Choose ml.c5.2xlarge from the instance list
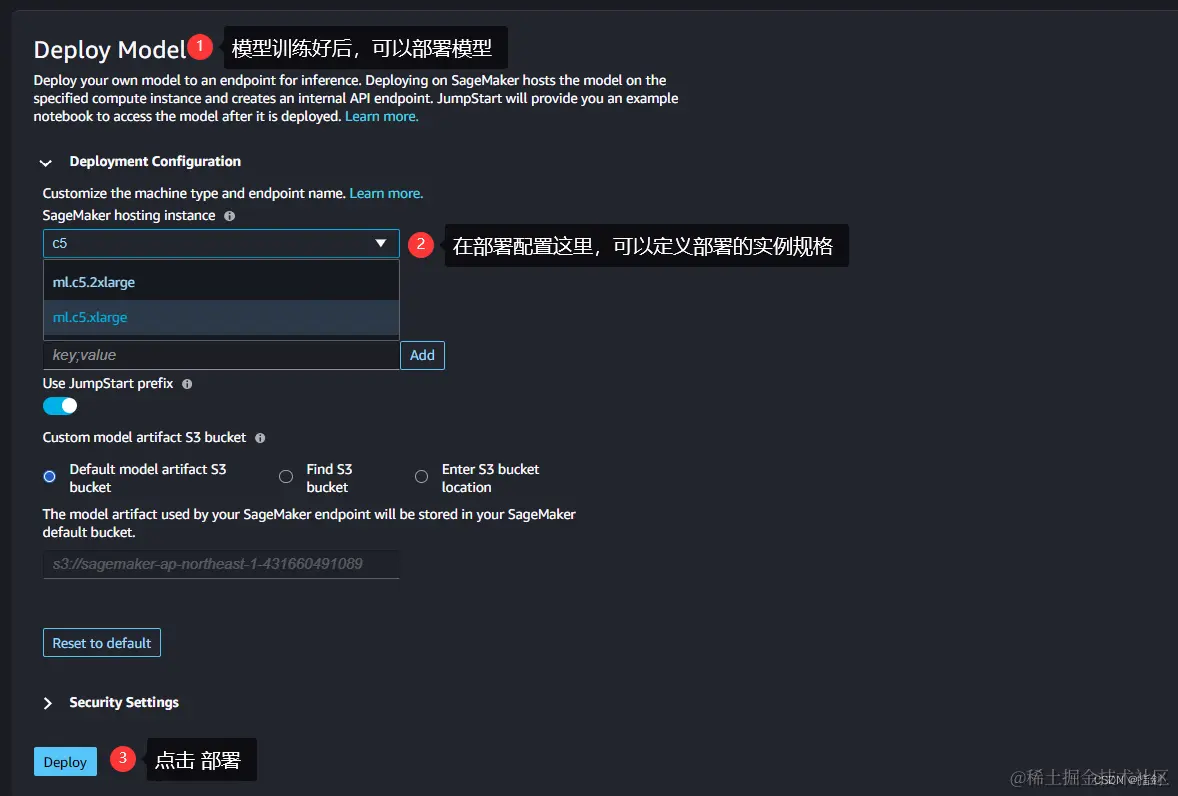This screenshot has width=1178, height=796. (222, 282)
